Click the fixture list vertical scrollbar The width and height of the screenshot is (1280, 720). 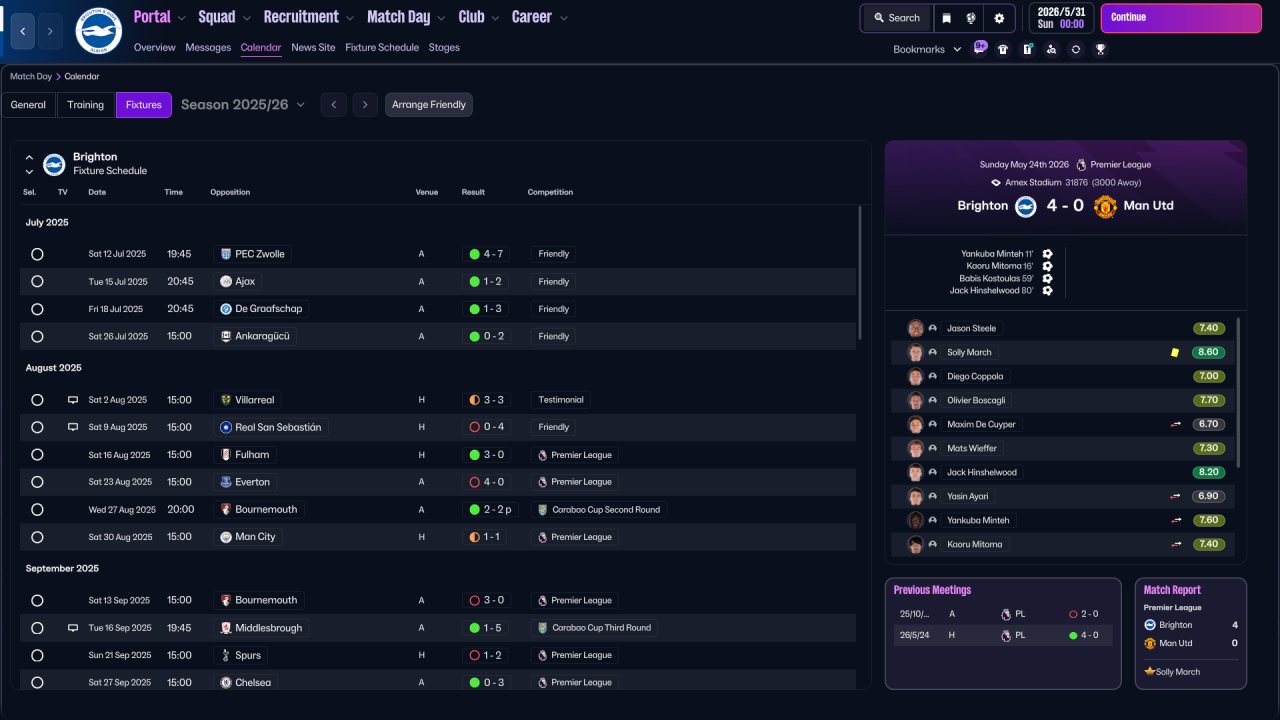tap(860, 273)
